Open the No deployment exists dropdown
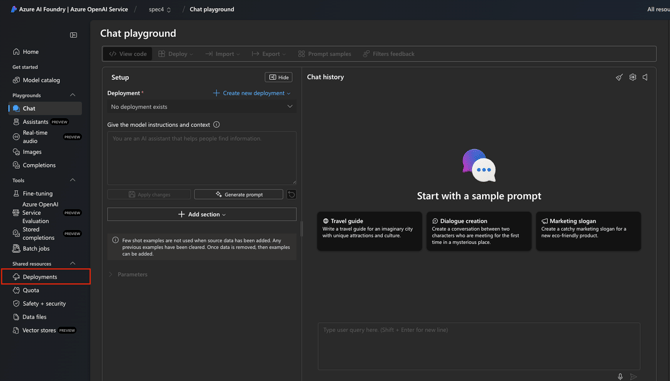Screen dimensions: 670x381 click(201, 107)
